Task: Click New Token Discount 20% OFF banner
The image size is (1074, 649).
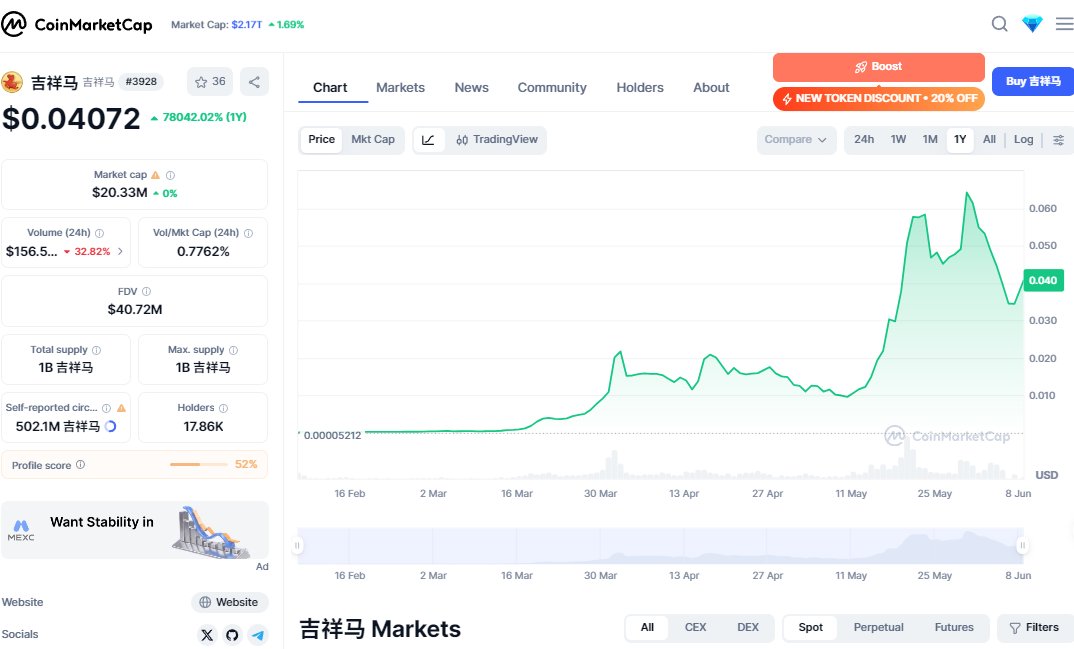Action: point(879,99)
